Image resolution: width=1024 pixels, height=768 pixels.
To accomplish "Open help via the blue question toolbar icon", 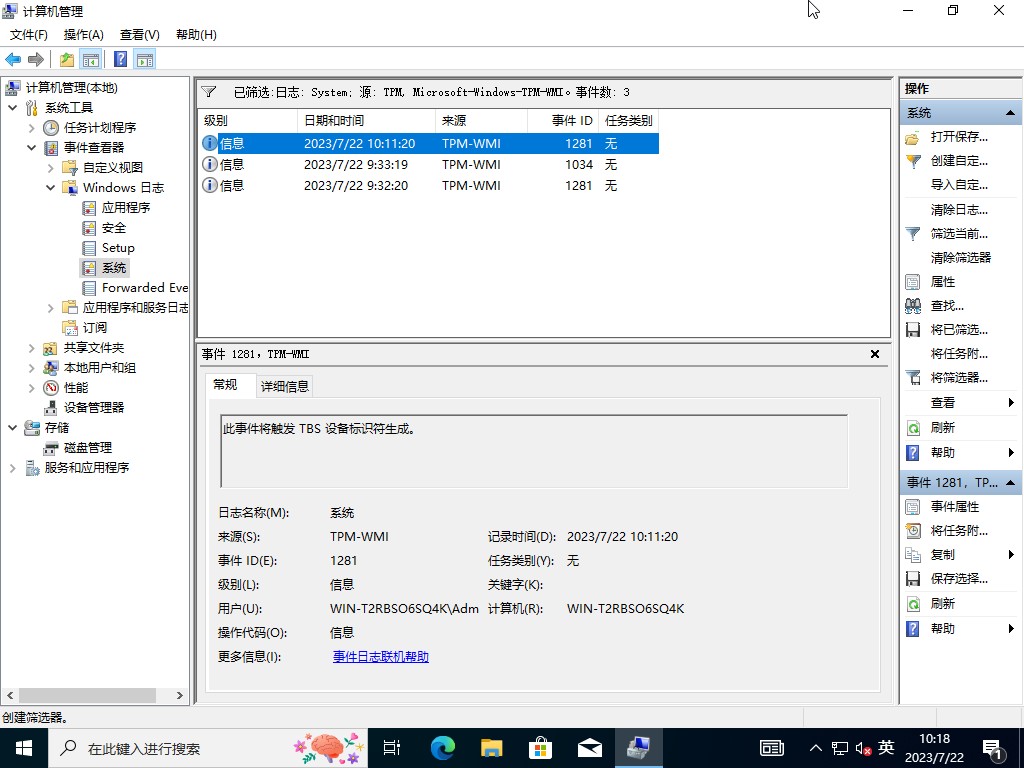I will coord(121,59).
